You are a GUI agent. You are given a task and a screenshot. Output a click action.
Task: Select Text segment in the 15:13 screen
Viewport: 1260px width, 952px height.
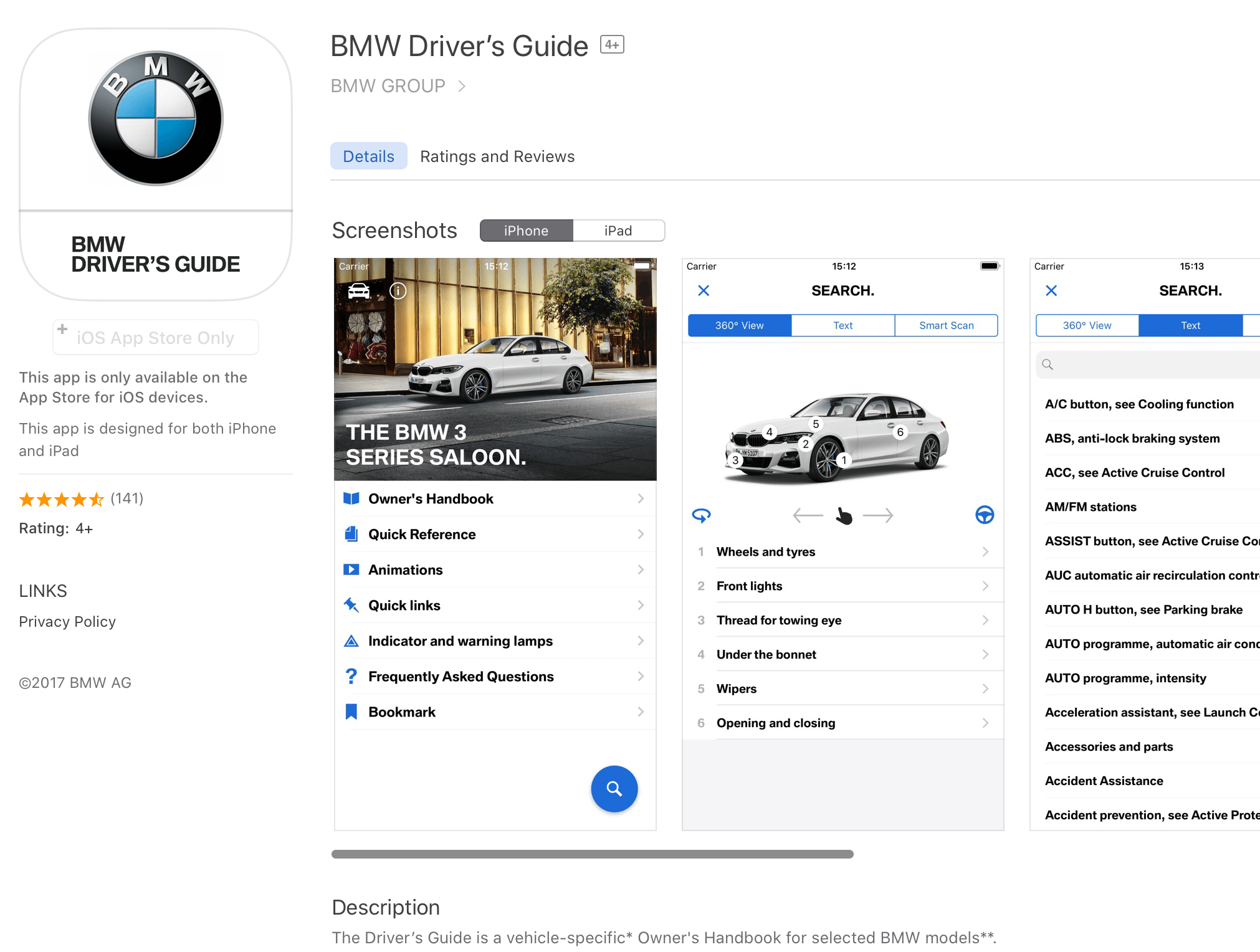[x=1191, y=325]
